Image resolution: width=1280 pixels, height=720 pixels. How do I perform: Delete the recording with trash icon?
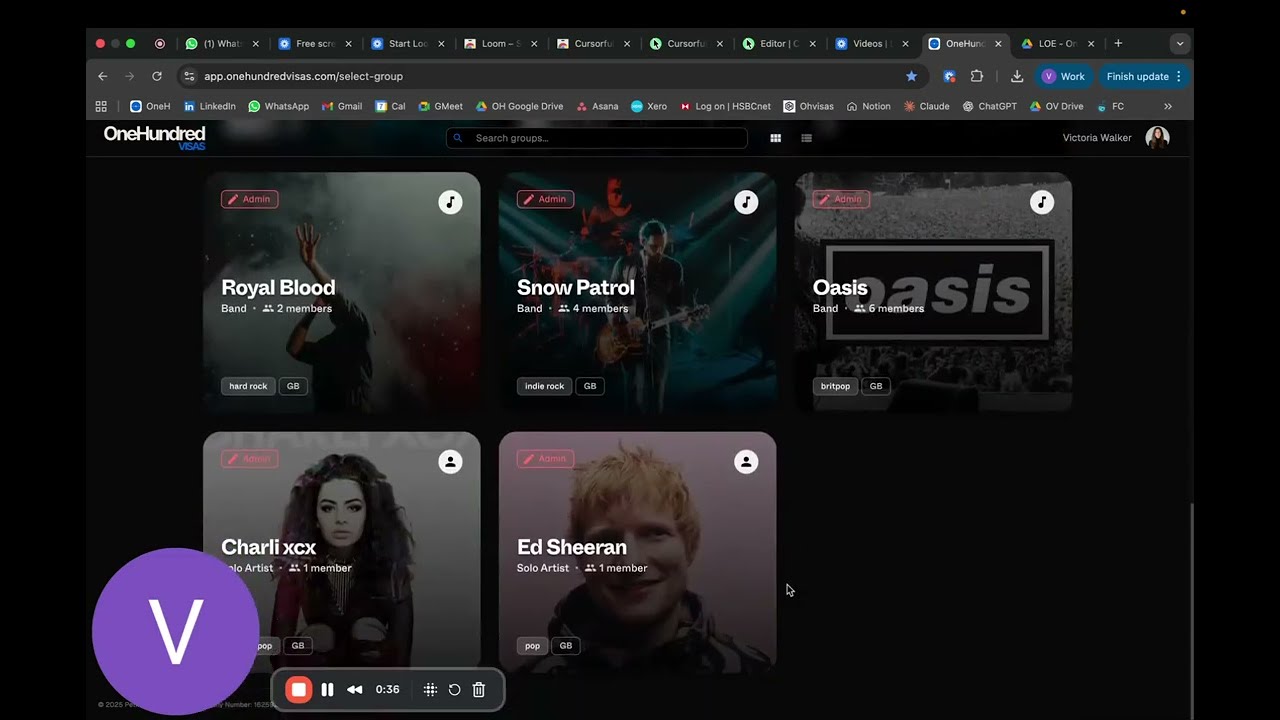[479, 689]
